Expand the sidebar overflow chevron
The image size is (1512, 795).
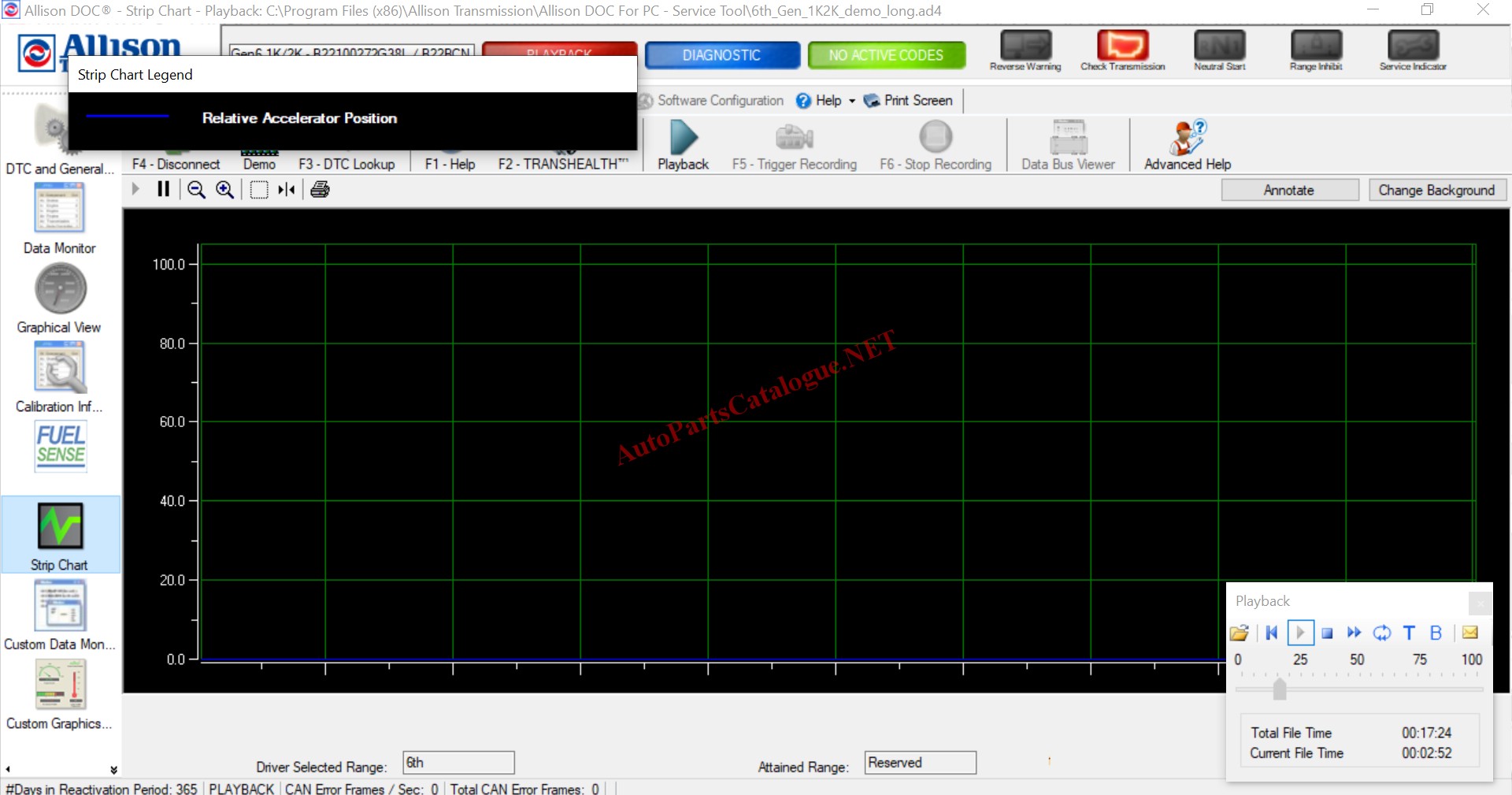[113, 770]
